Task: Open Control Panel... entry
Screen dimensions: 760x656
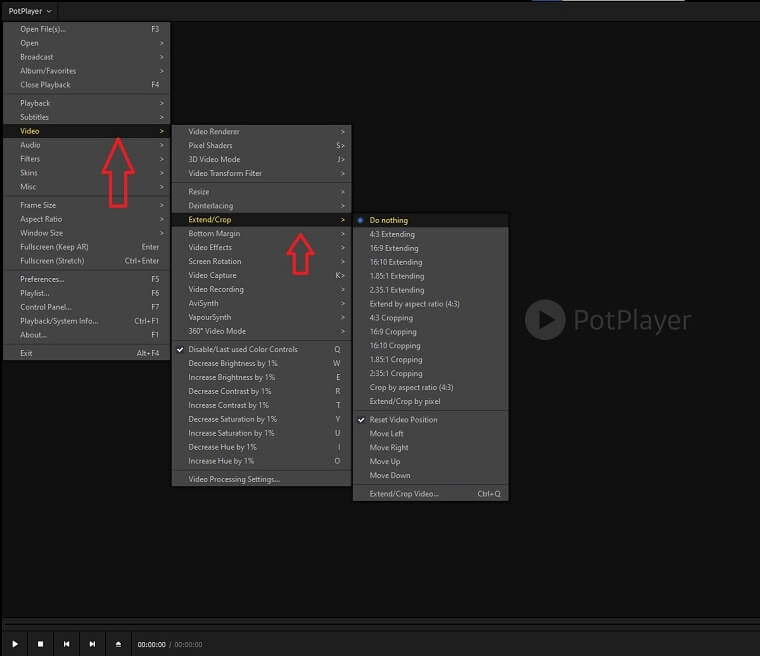Action: (87, 307)
